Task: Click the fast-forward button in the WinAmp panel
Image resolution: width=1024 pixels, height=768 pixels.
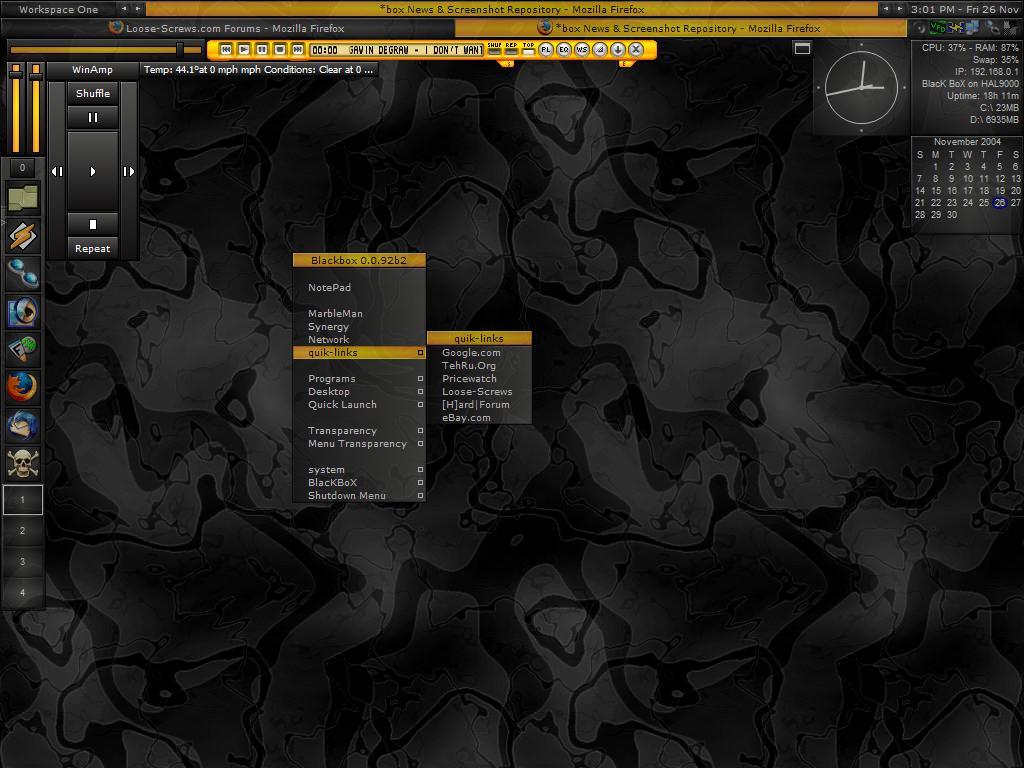Action: [x=129, y=171]
